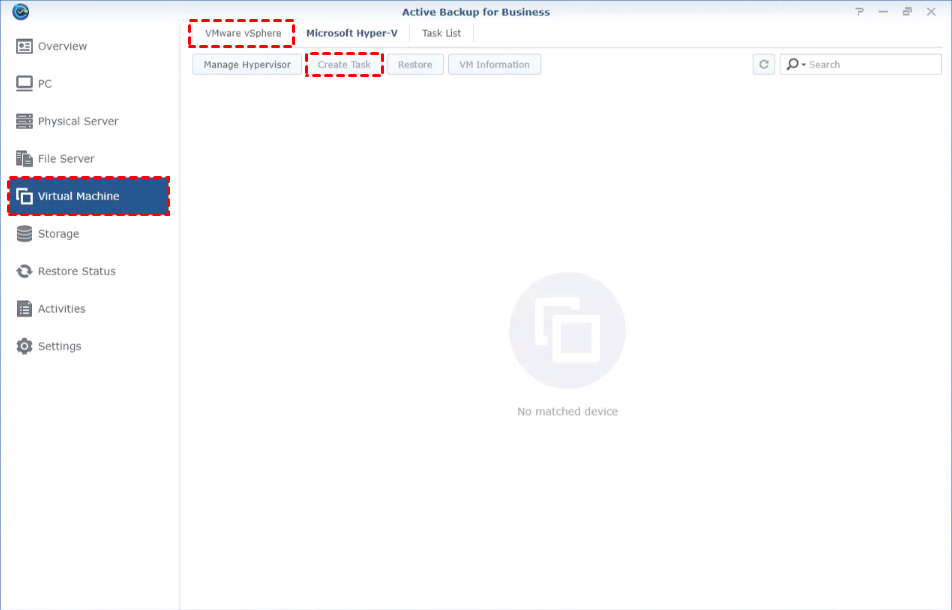Open search filter dropdown at magnifier icon
Screen dimensions: 952x610
coord(796,64)
